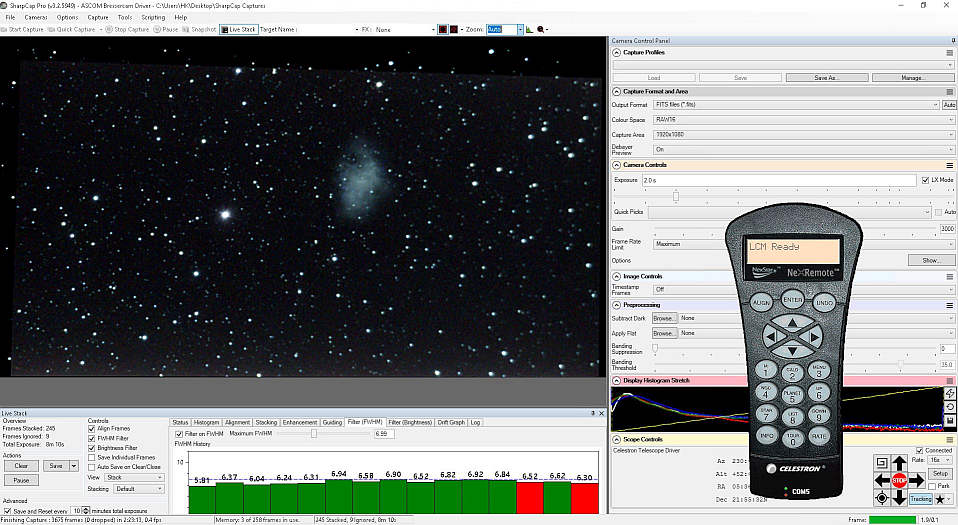This screenshot has width=958, height=525.
Task: Disable the FWHM Filter checkbox
Action: 92,438
